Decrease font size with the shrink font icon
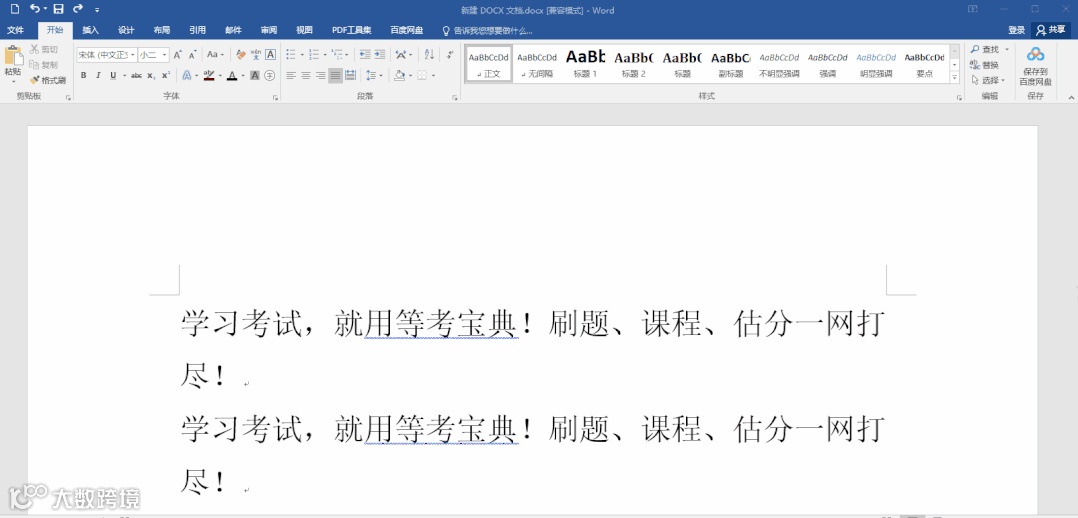This screenshot has height=518, width=1078. pos(192,54)
